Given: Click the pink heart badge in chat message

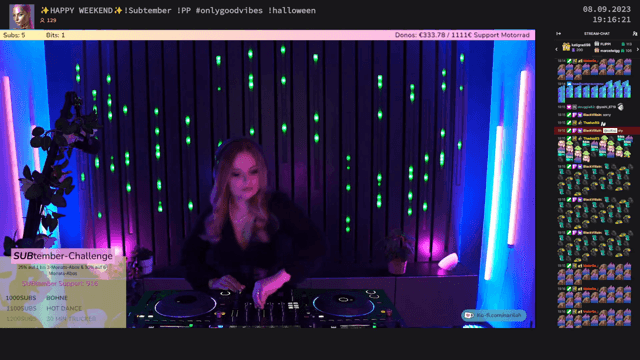Looking at the screenshot, I should coord(569,107).
